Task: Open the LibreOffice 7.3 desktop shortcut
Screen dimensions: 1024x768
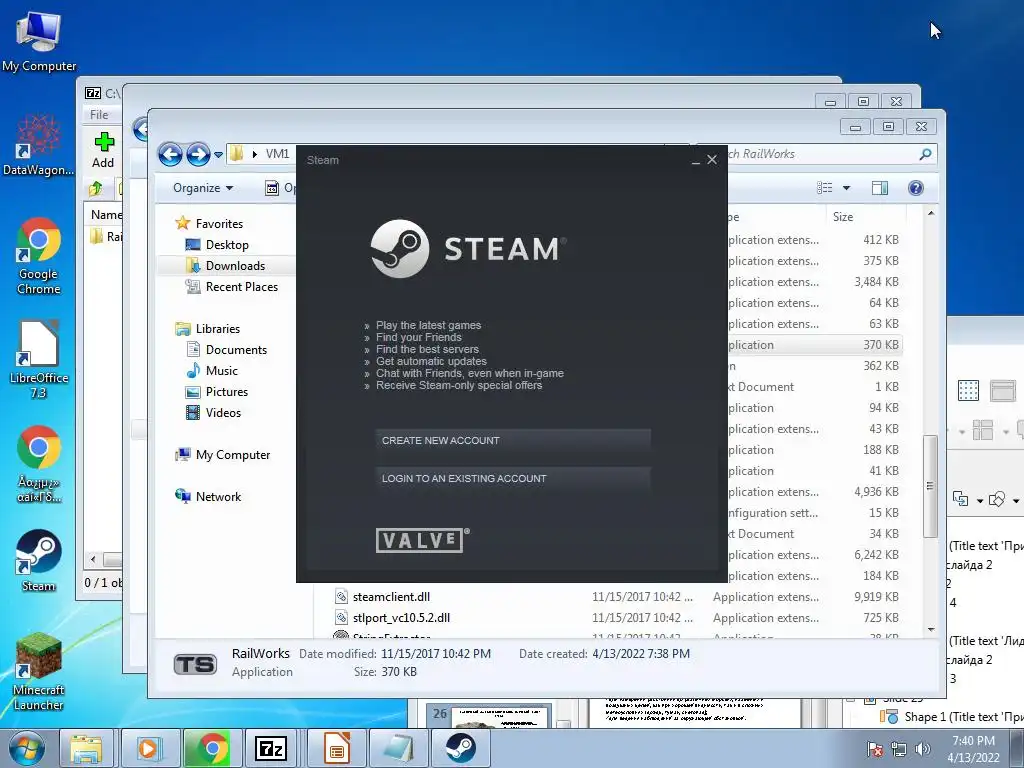Action: click(39, 360)
